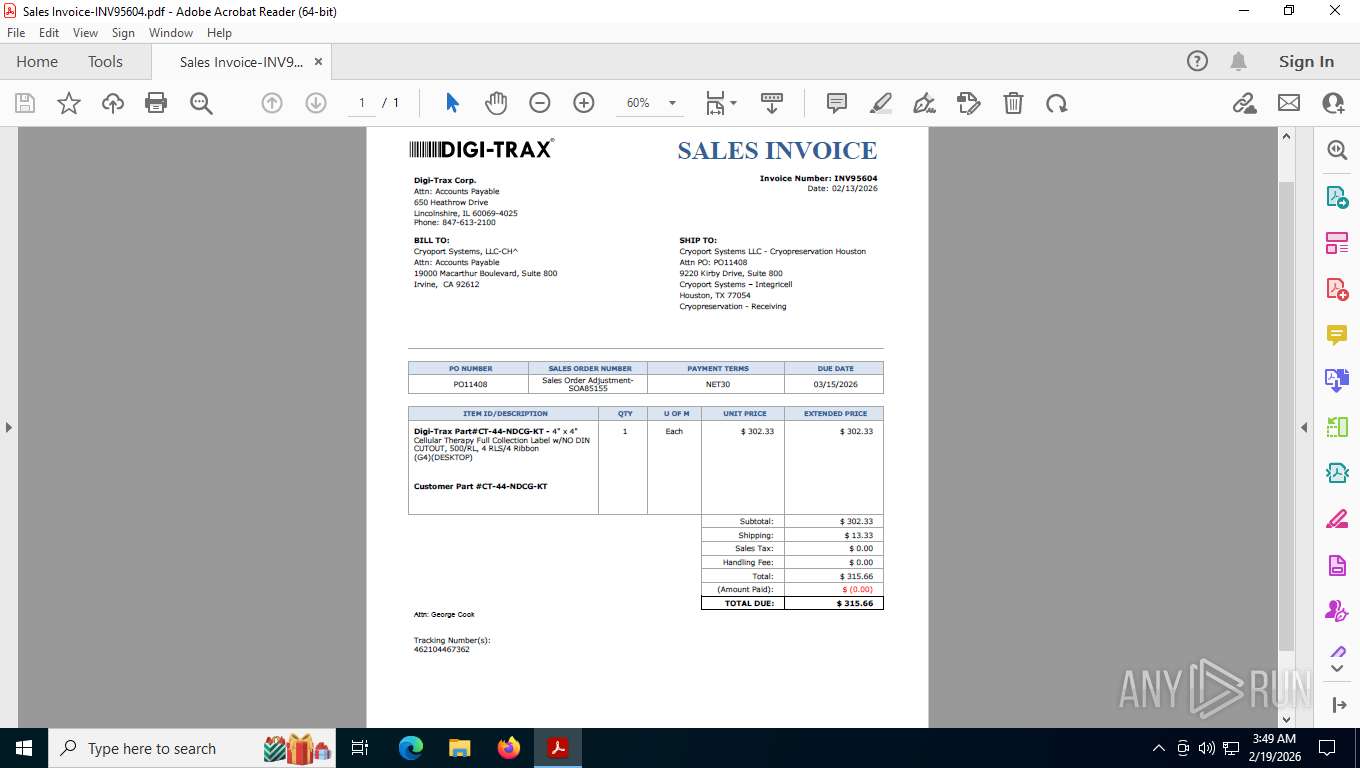
Task: Open the Help menu
Action: 219,33
